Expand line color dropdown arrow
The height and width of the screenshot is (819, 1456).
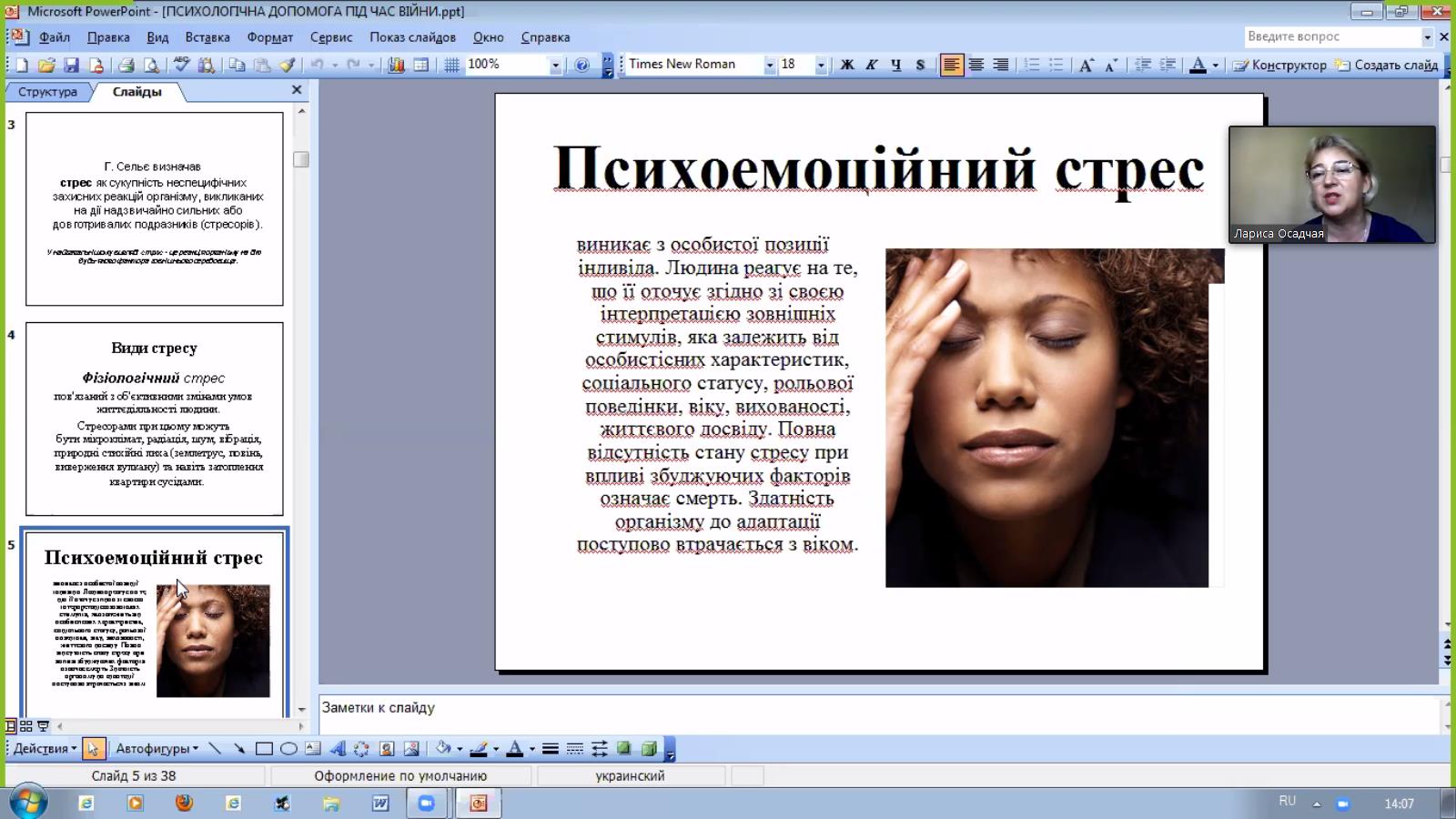(496, 749)
